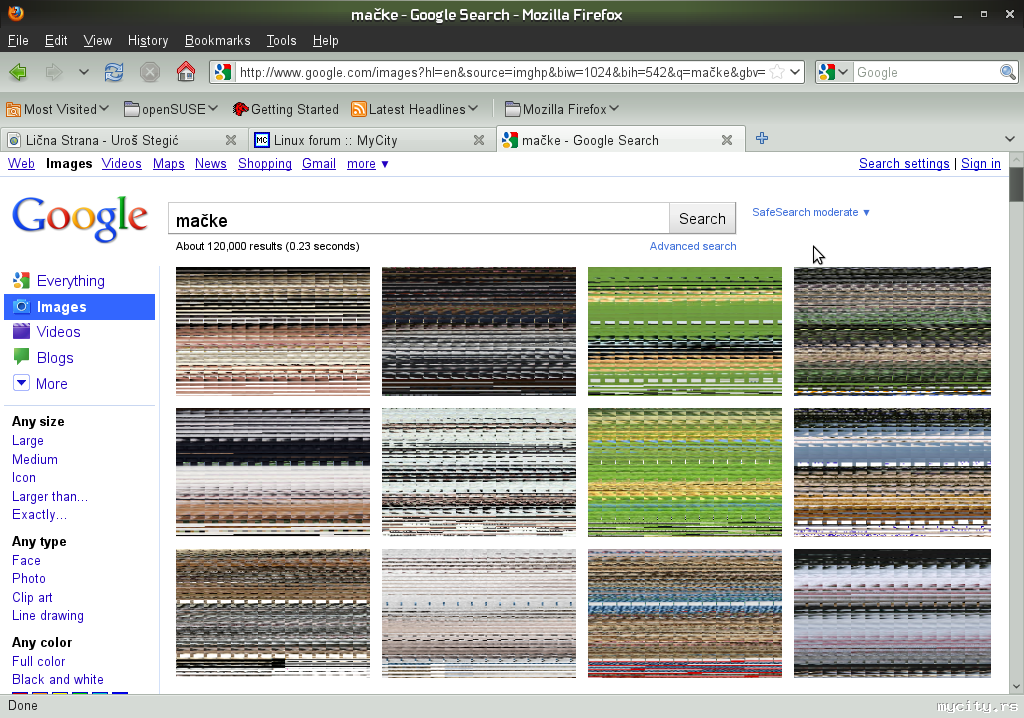Open the Bookmarks menu
This screenshot has height=718, width=1024.
[x=217, y=41]
